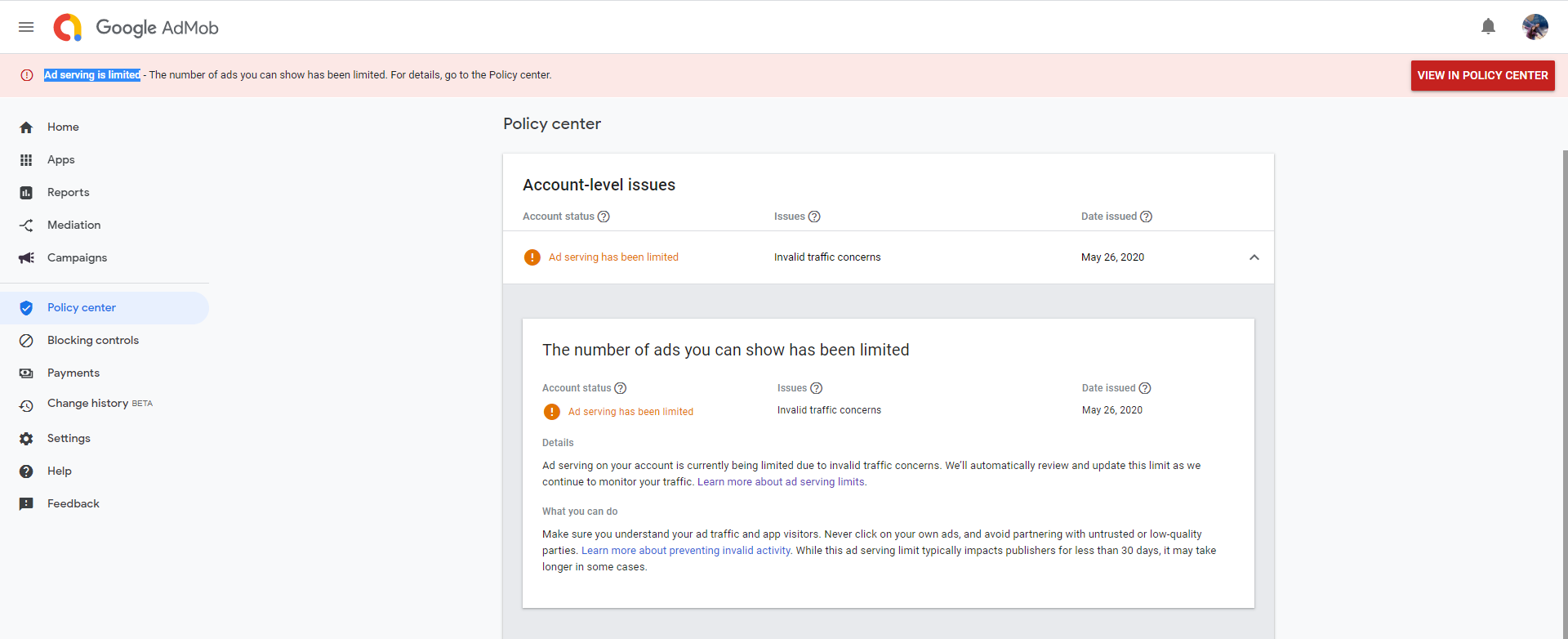Click the number of ads limited card heading
Screen dimensions: 1568x639
[725, 350]
